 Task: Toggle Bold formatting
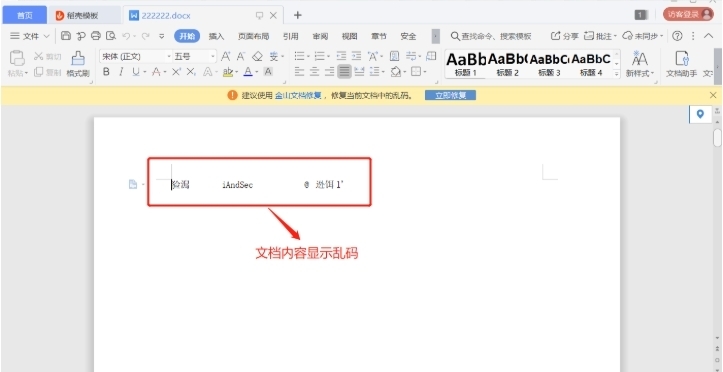click(x=107, y=72)
